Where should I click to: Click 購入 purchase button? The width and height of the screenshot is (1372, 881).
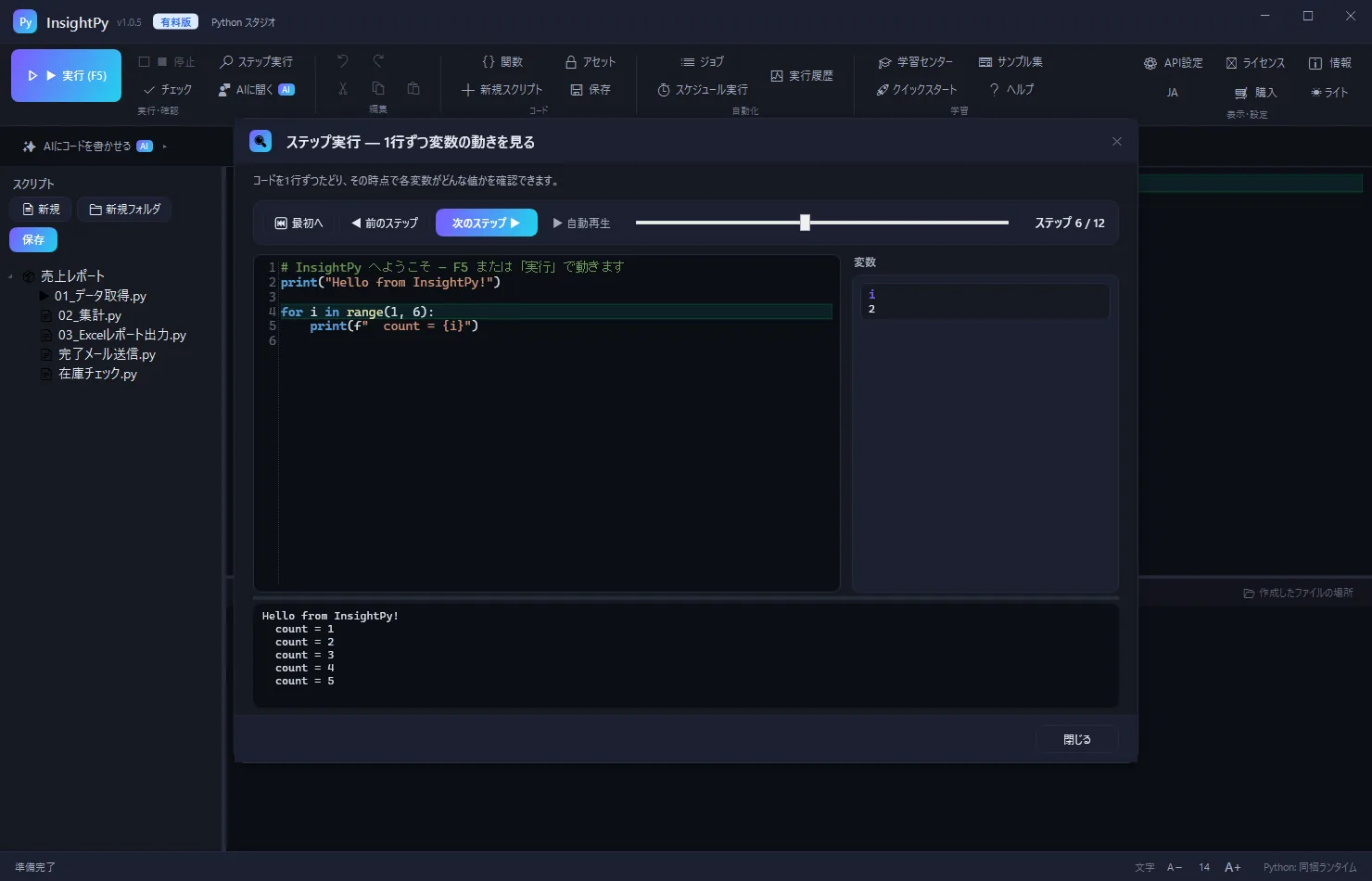click(x=1255, y=93)
